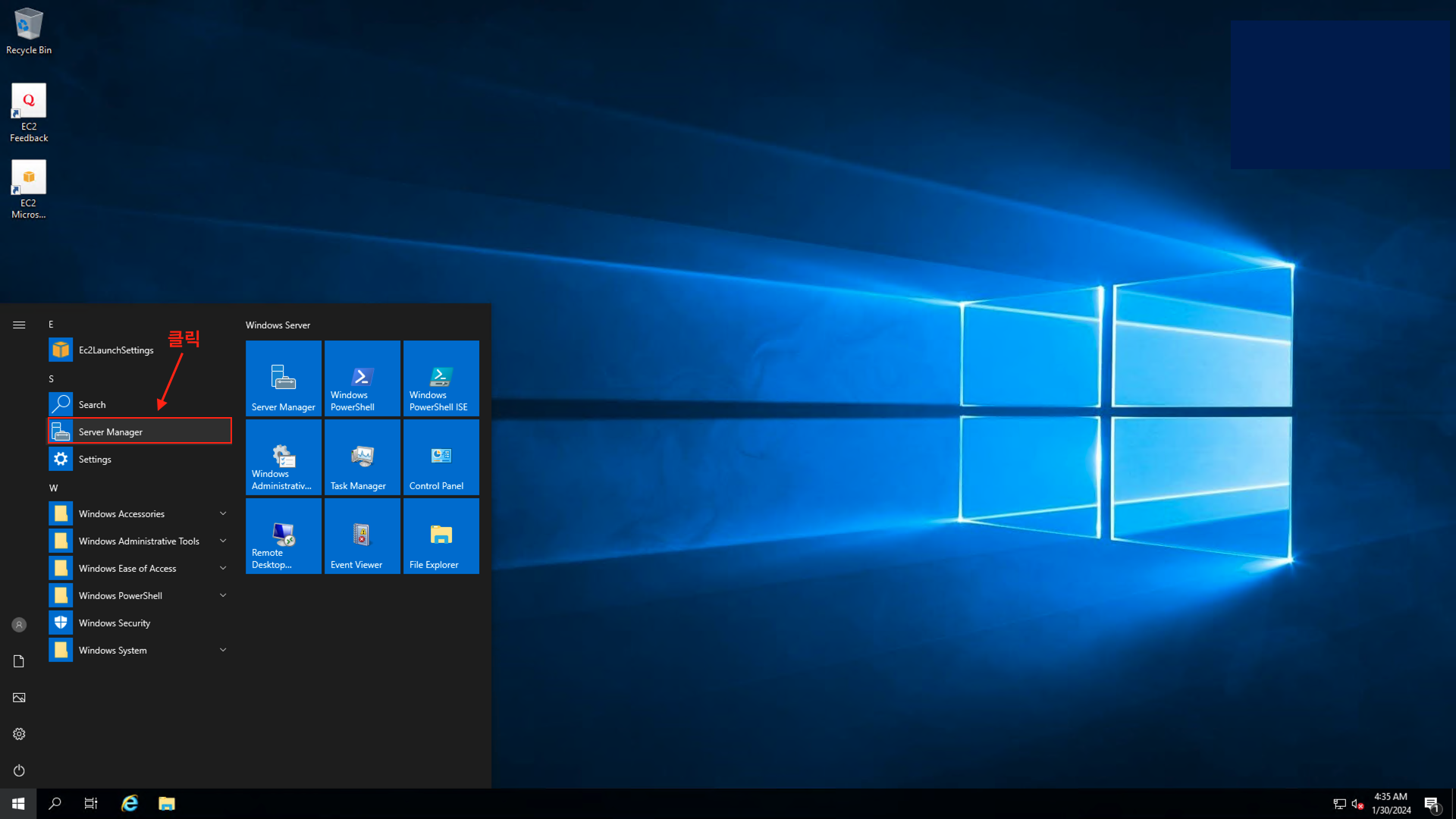Open the Windows Administrative Tools tile
Viewport: 1456px width, 819px height.
coord(283,457)
